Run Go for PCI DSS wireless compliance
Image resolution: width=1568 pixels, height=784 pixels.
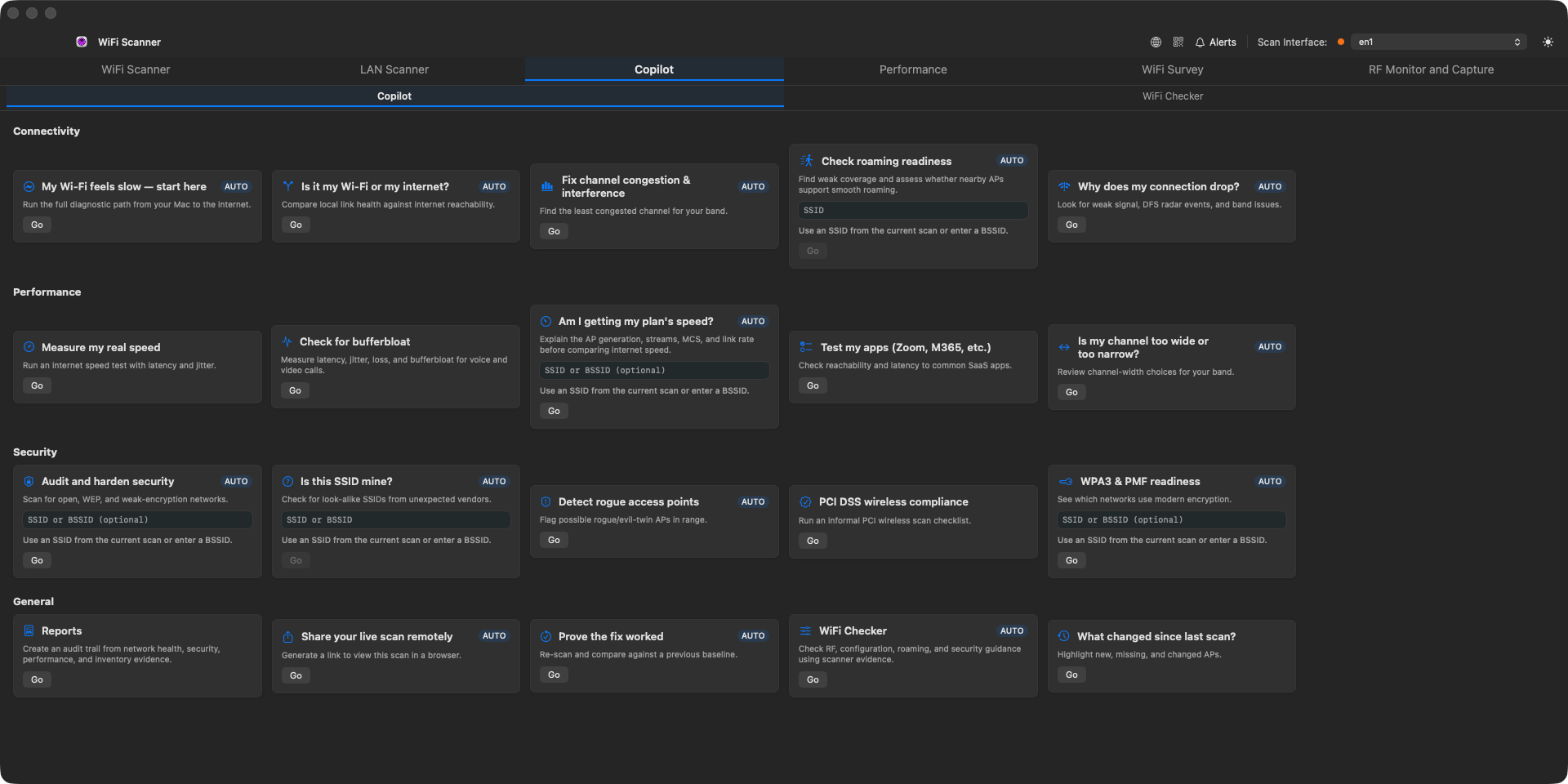point(813,541)
